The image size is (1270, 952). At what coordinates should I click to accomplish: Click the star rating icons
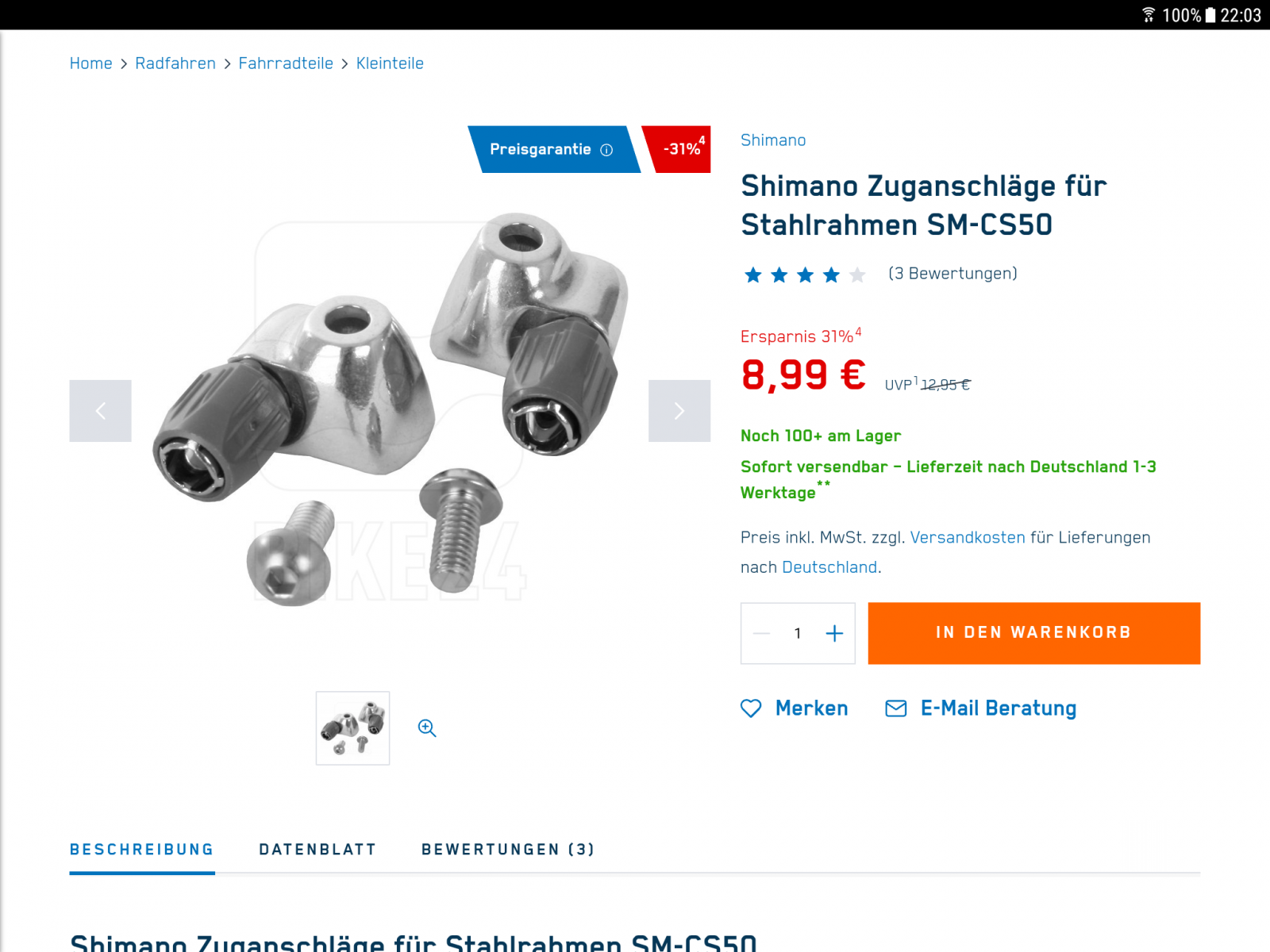coord(805,274)
